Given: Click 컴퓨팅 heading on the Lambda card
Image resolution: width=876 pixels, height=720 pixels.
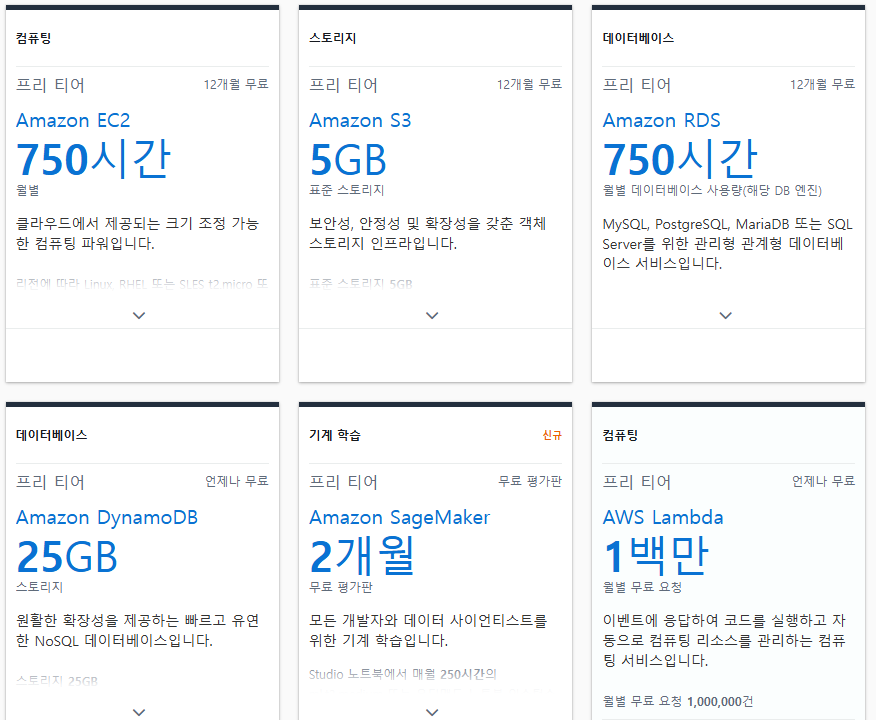Looking at the screenshot, I should pos(620,435).
